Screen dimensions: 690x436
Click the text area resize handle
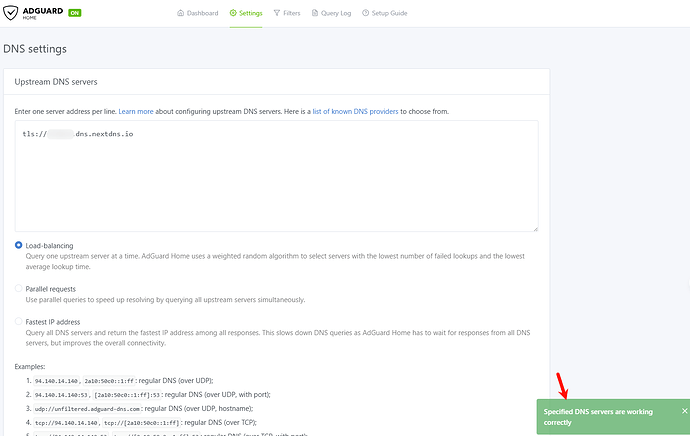534,228
